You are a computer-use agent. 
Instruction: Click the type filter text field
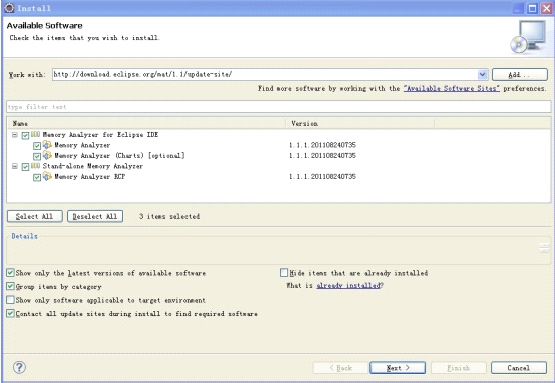[x=279, y=107]
